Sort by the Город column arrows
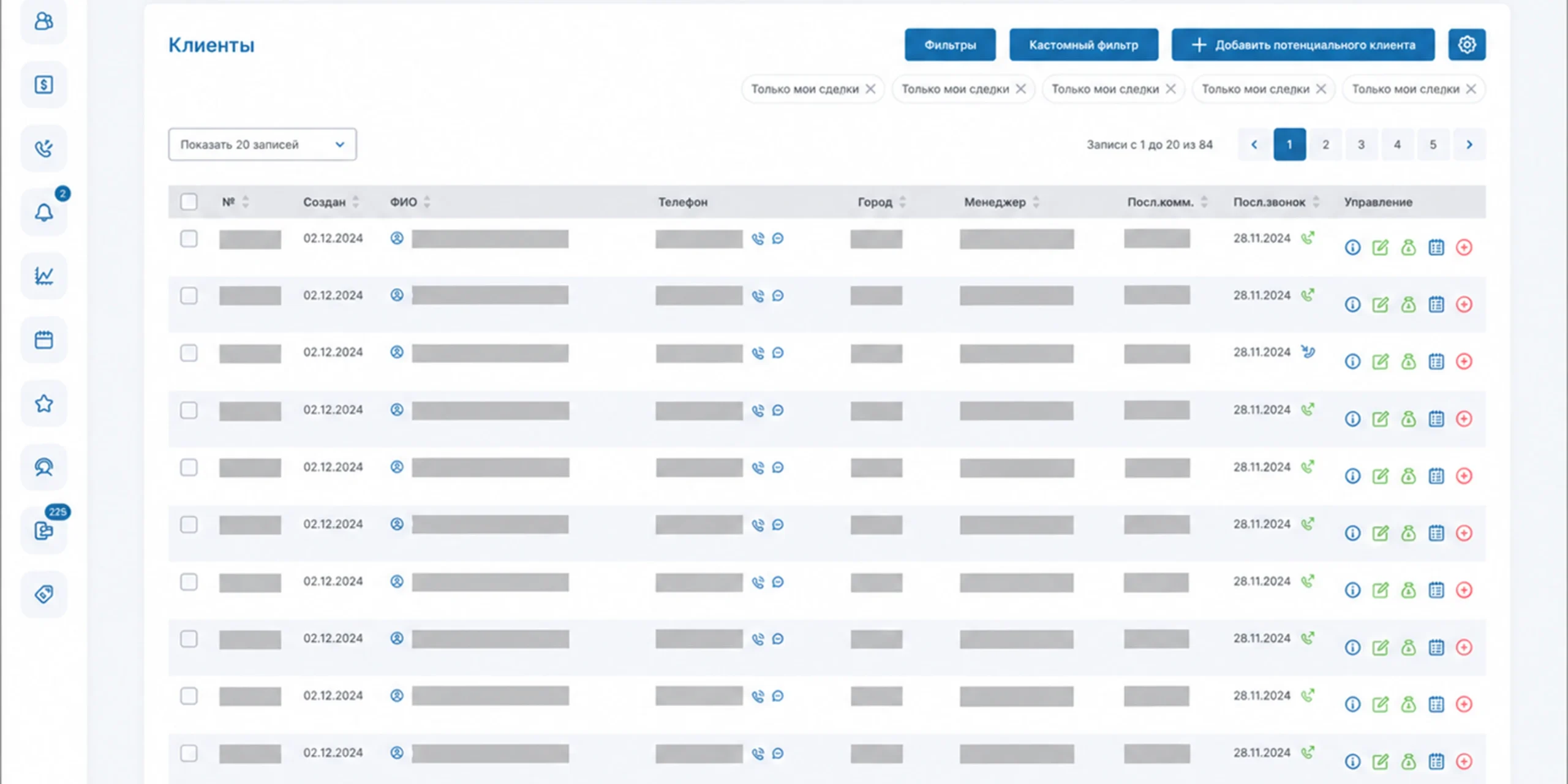The width and height of the screenshot is (1568, 784). (x=902, y=202)
